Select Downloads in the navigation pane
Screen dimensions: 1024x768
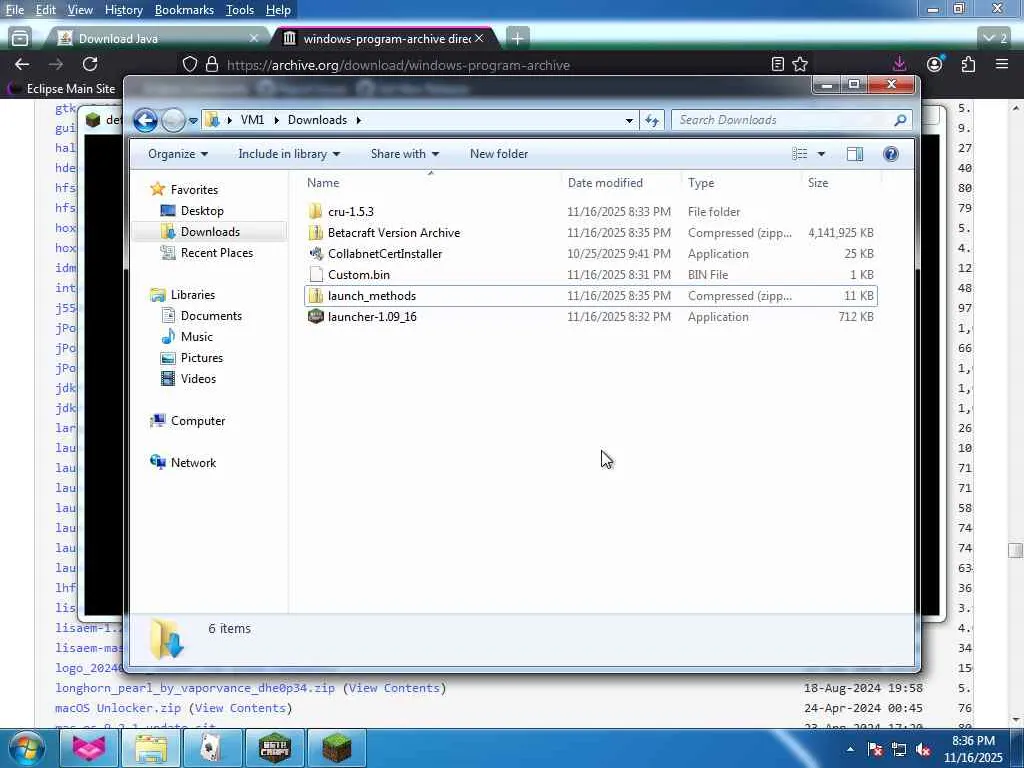click(210, 232)
